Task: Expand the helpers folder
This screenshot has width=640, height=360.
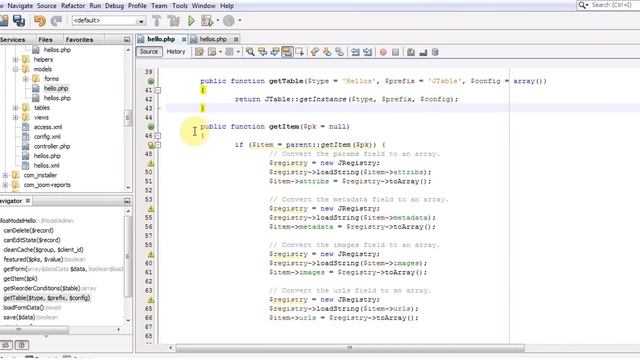Action: point(16,60)
